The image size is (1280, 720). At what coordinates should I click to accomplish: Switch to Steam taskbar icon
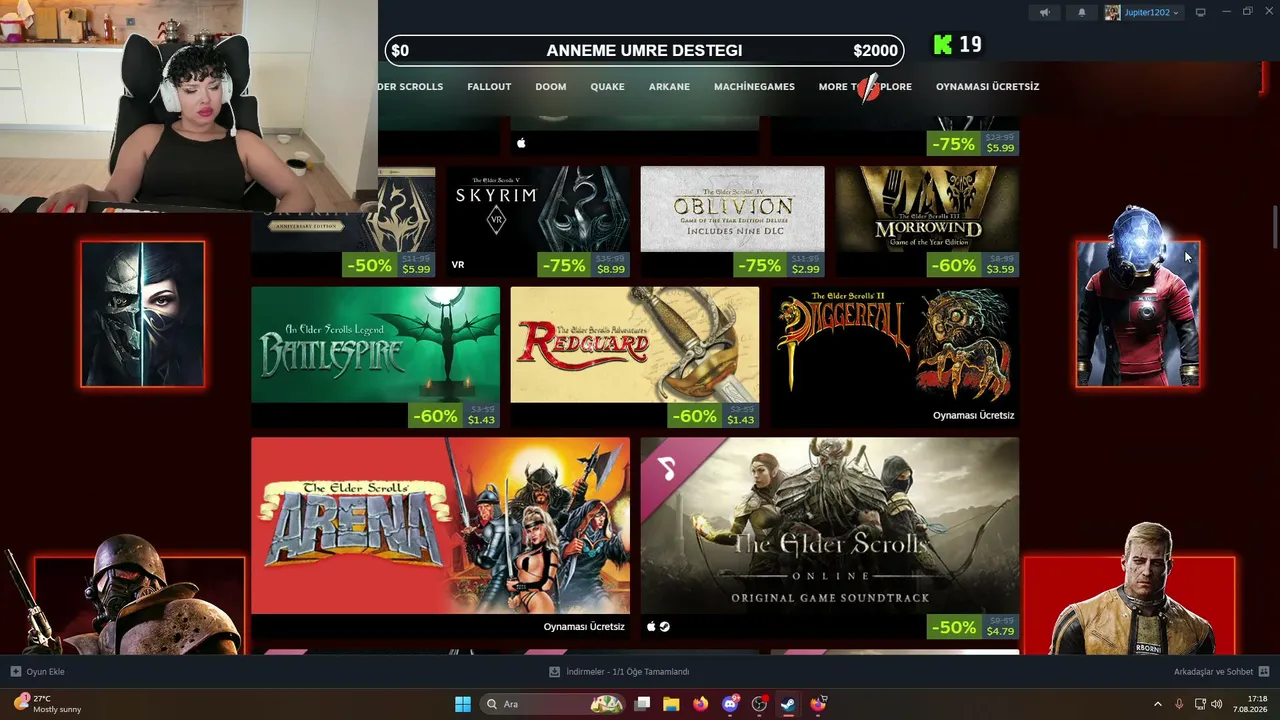pos(788,704)
